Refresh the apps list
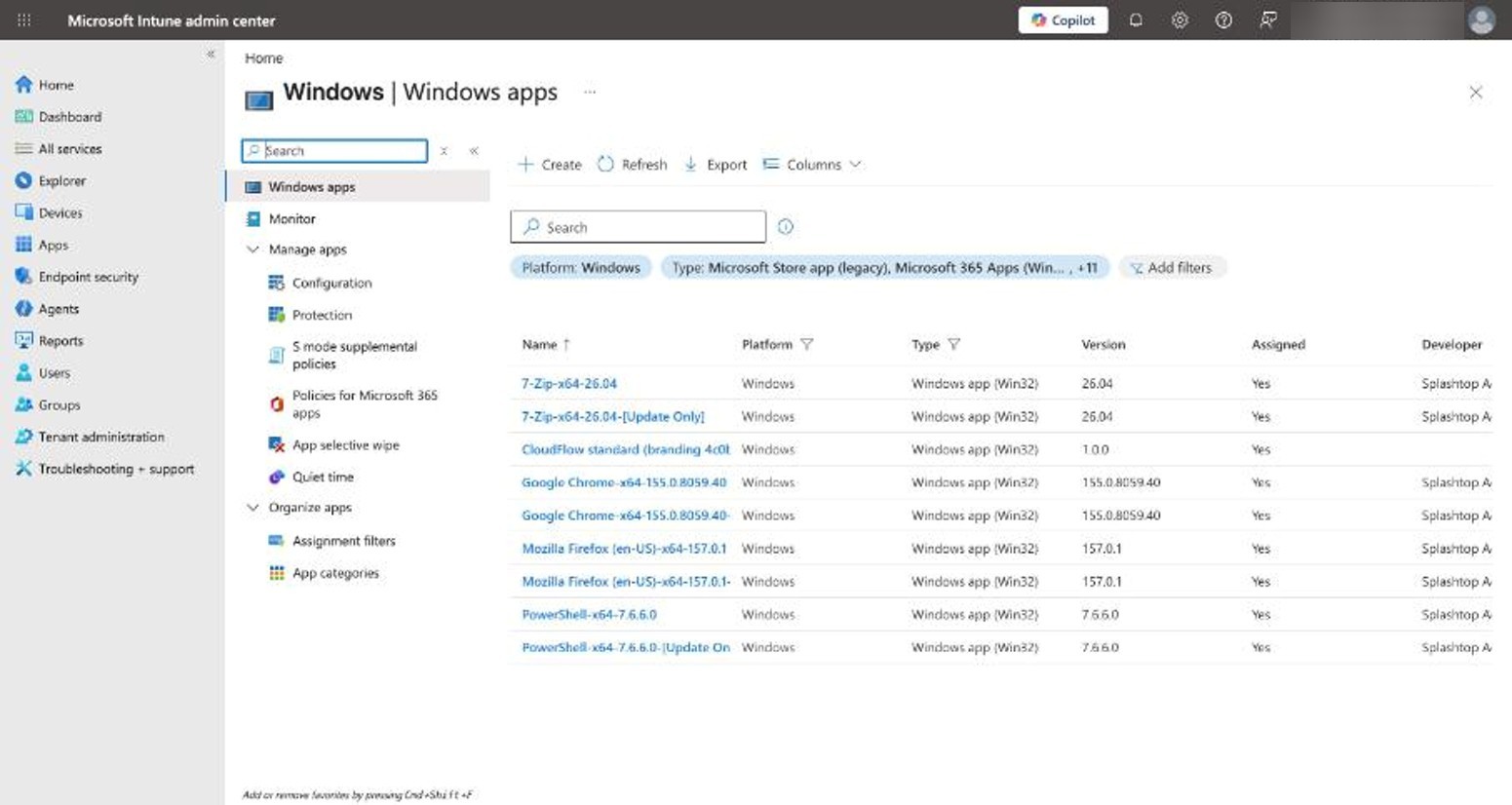Viewport: 1512px width, 805px height. coord(633,165)
